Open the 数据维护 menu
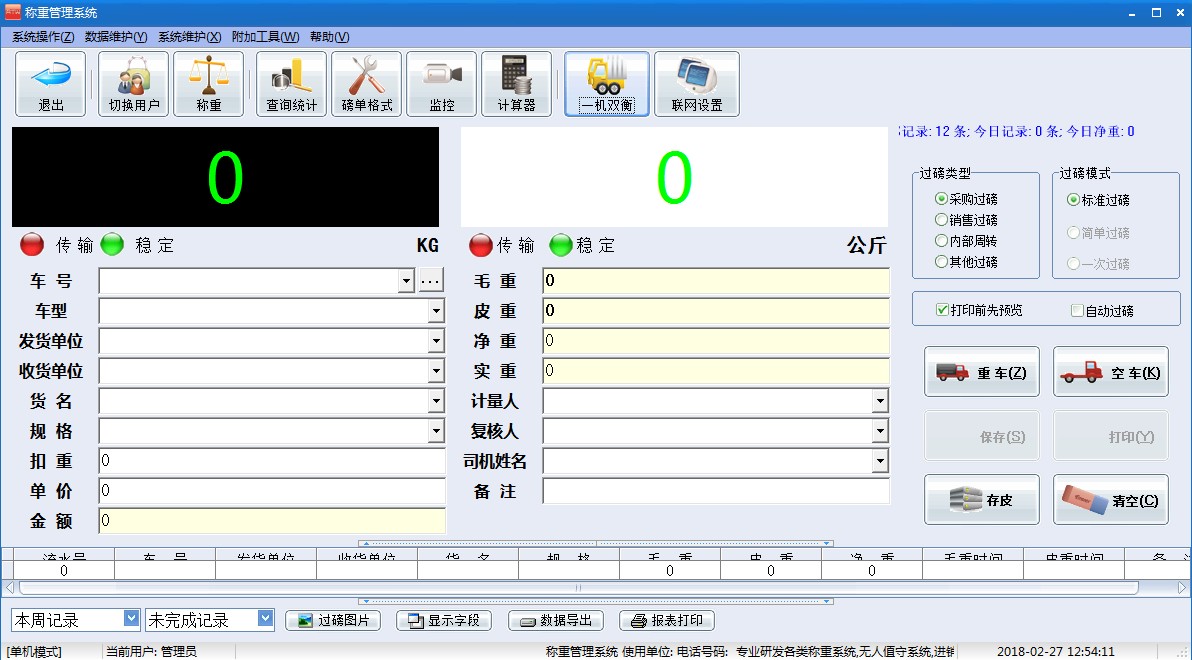The image size is (1192, 660). [x=114, y=36]
